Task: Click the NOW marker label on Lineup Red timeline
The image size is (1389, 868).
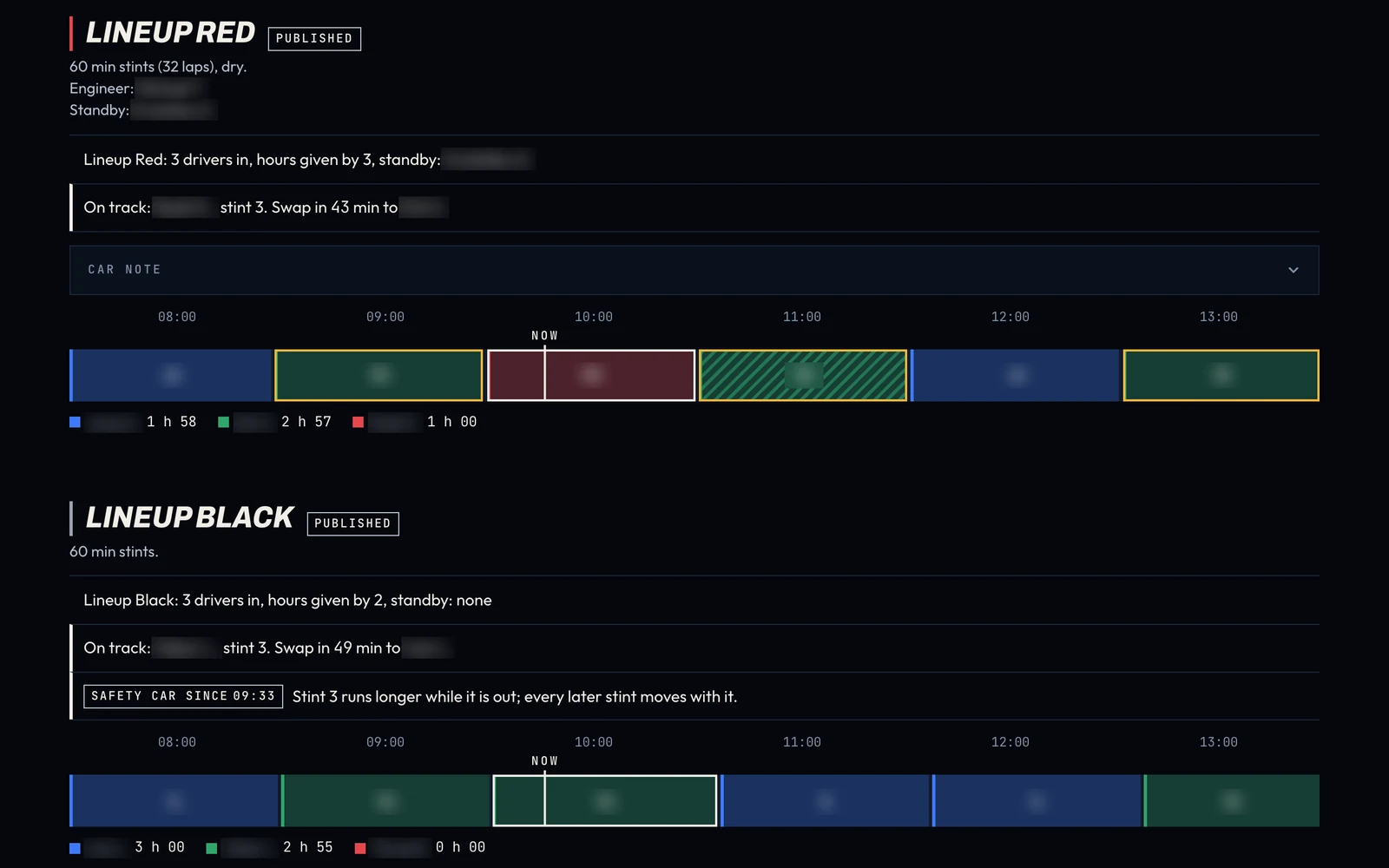Action: pos(544,336)
